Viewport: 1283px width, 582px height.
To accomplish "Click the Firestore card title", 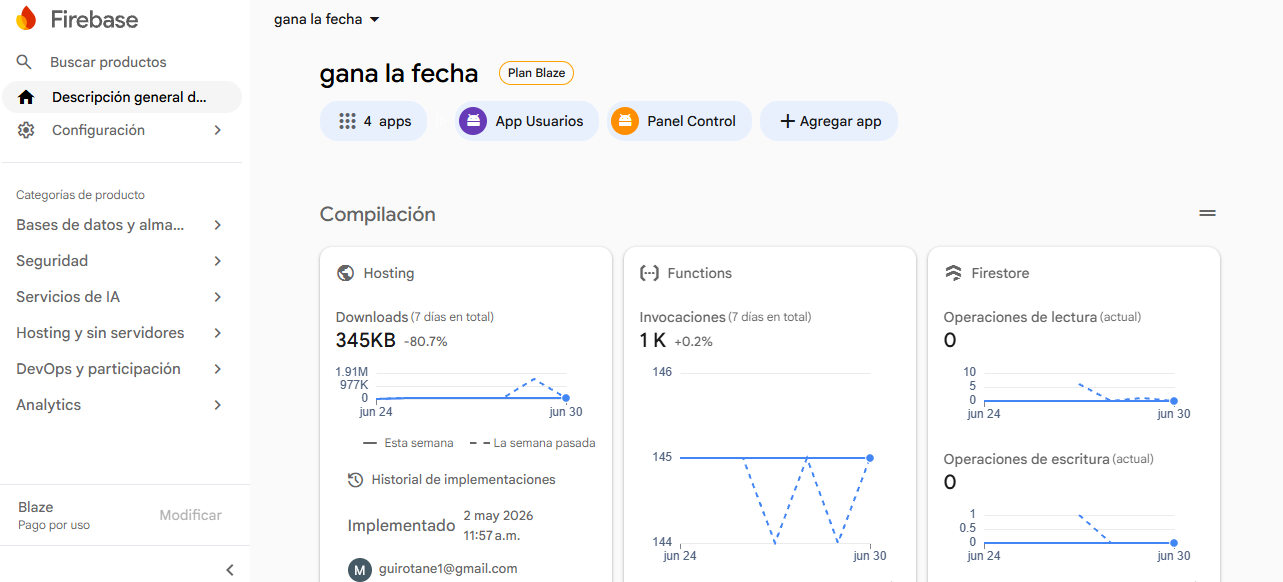I will 1000,273.
